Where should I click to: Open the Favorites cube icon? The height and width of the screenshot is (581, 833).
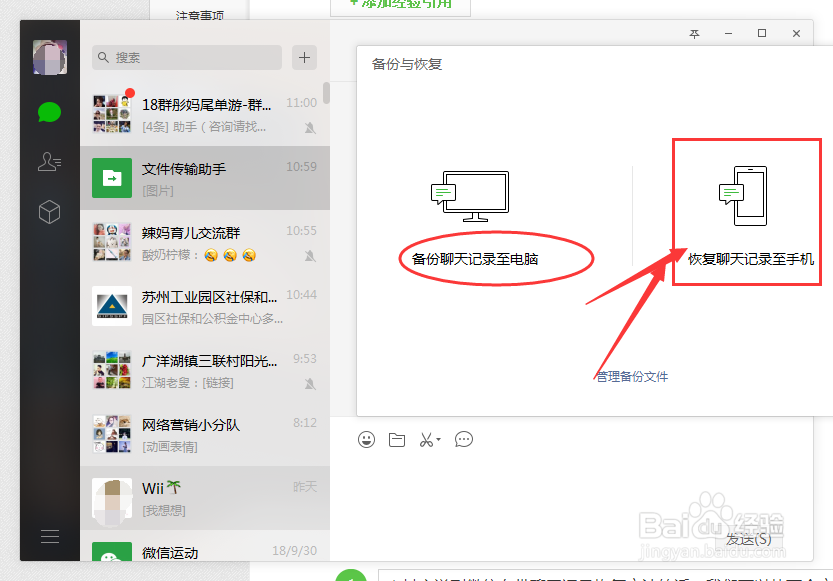49,212
